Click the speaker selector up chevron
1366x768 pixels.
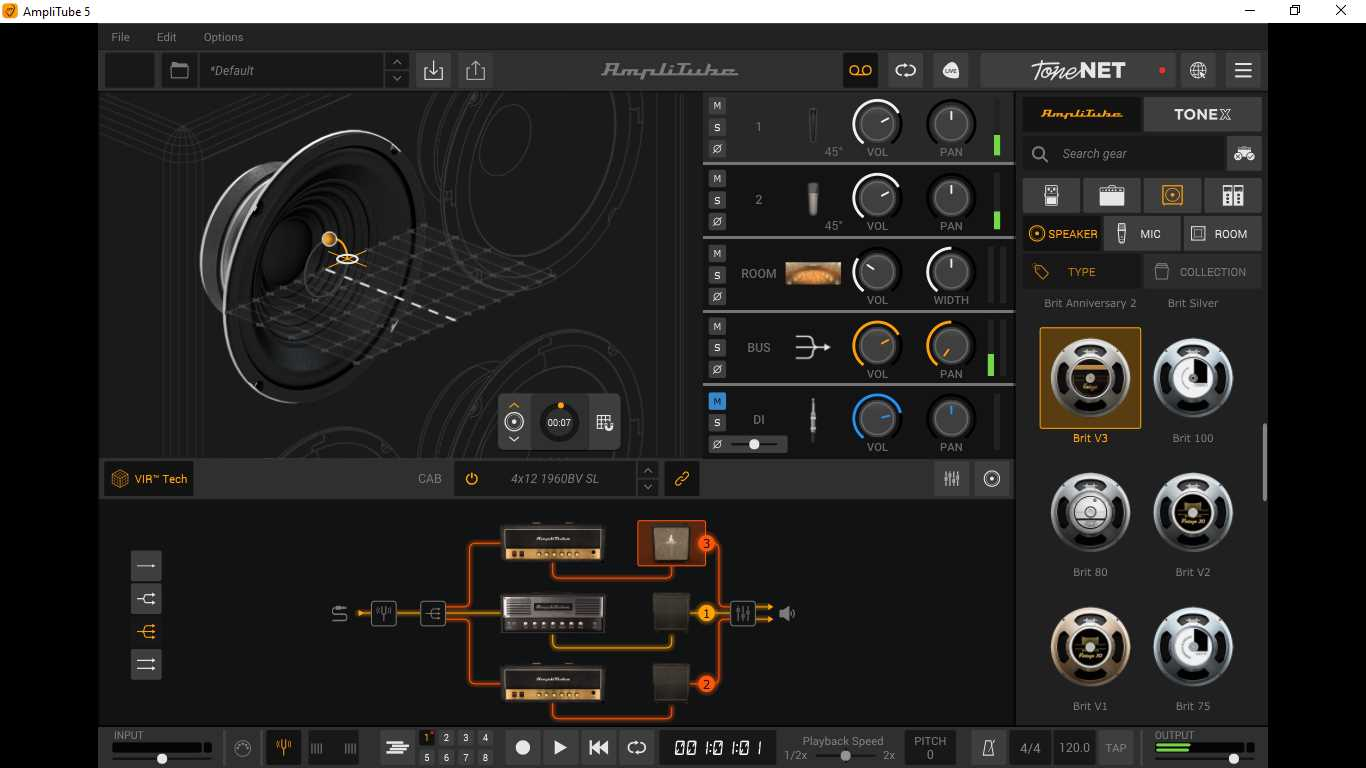tap(514, 404)
